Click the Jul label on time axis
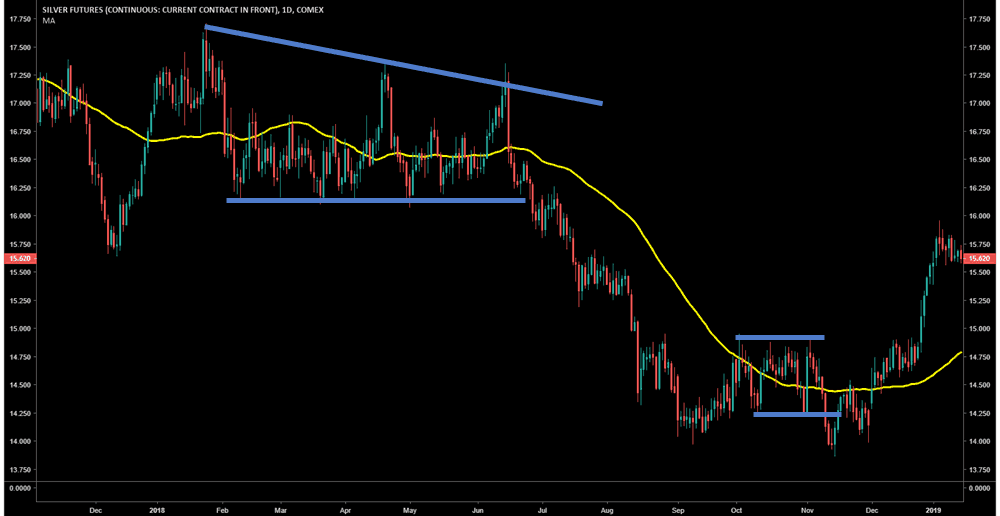 pyautogui.click(x=543, y=510)
